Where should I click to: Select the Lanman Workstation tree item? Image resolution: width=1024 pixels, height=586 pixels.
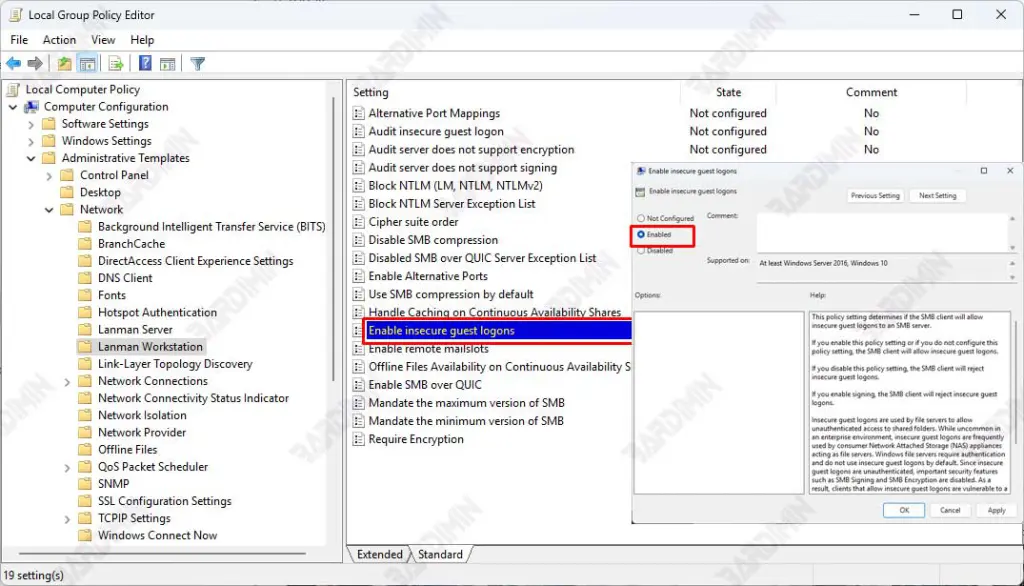[x=150, y=347]
